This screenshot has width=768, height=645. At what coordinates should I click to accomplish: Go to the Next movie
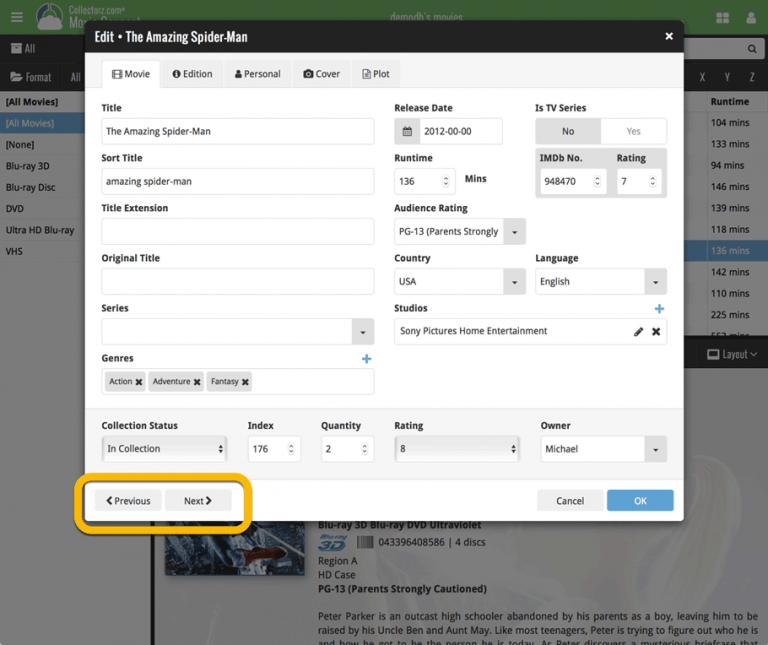[x=198, y=501]
